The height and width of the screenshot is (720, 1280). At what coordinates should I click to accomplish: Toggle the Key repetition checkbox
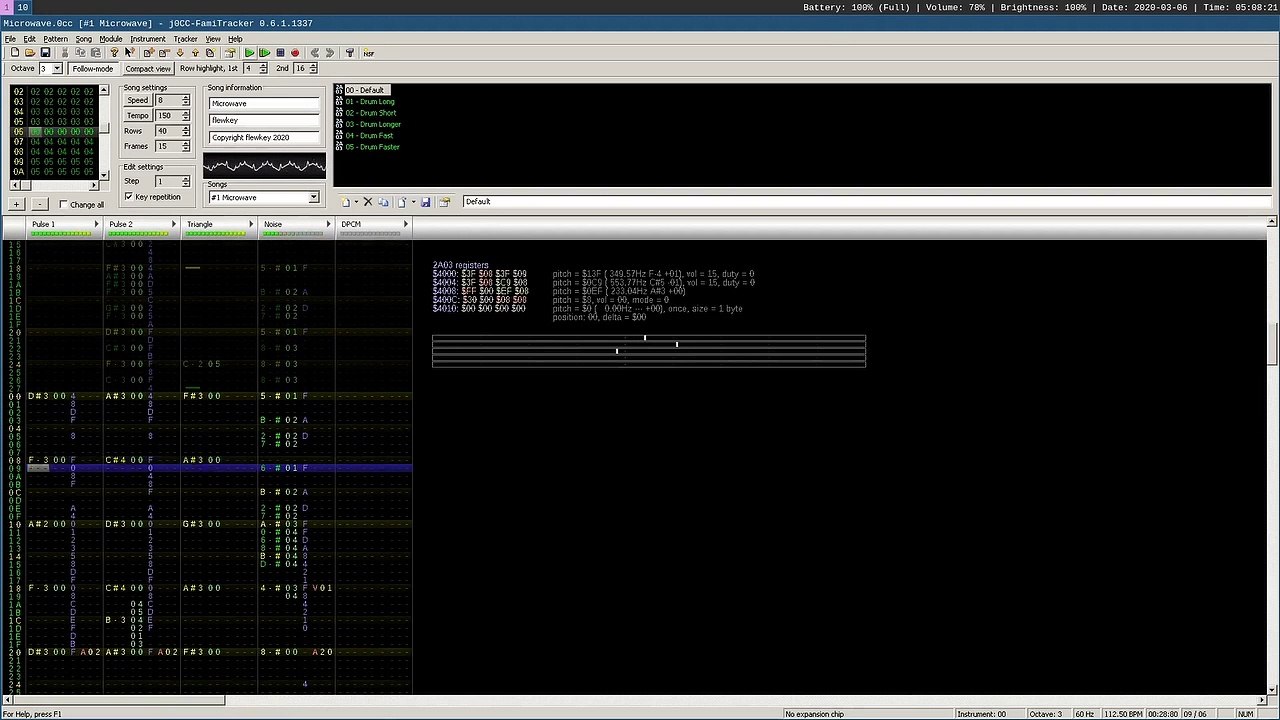129,197
